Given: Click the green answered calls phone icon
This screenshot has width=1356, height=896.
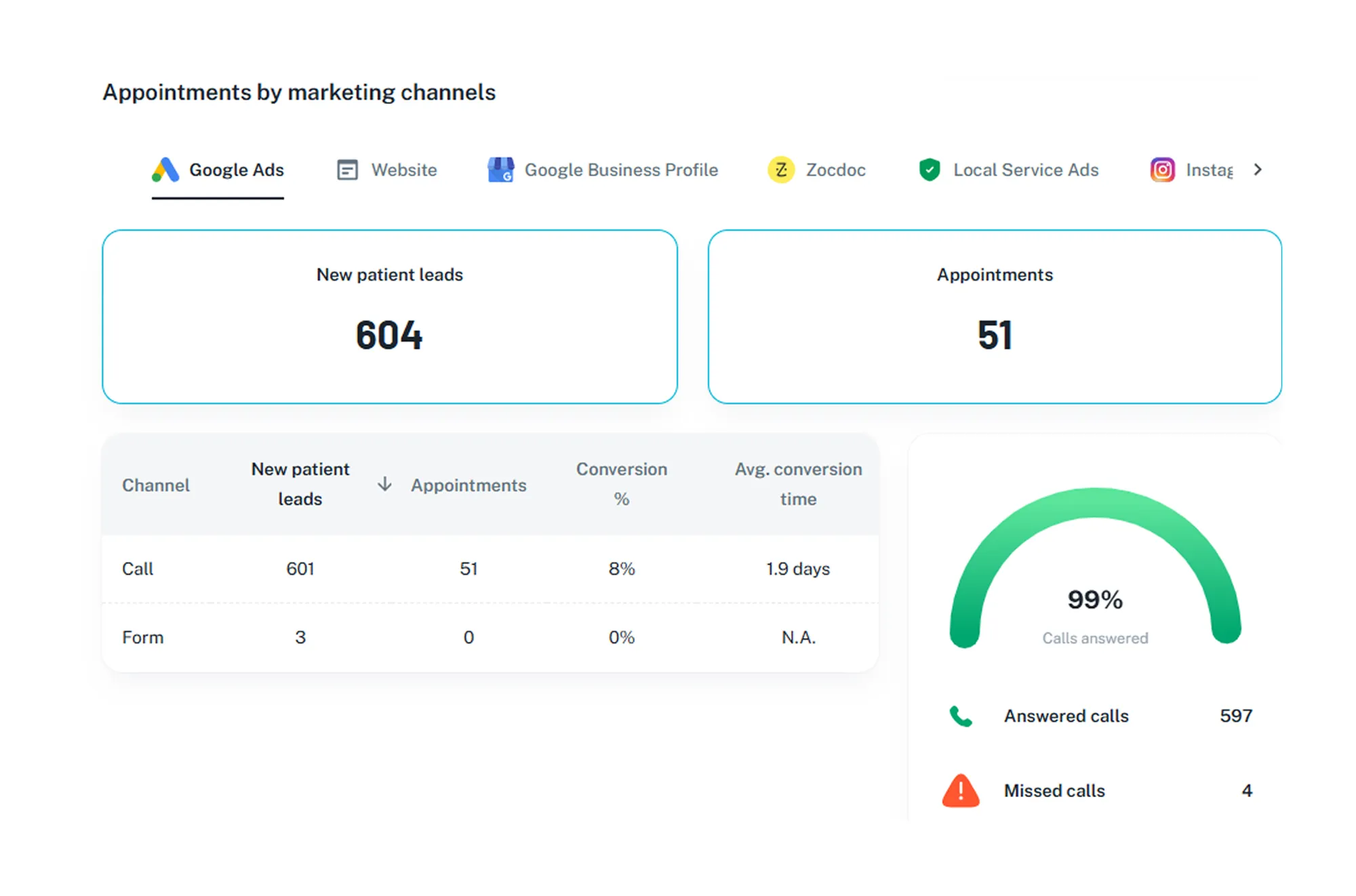Looking at the screenshot, I should point(960,716).
